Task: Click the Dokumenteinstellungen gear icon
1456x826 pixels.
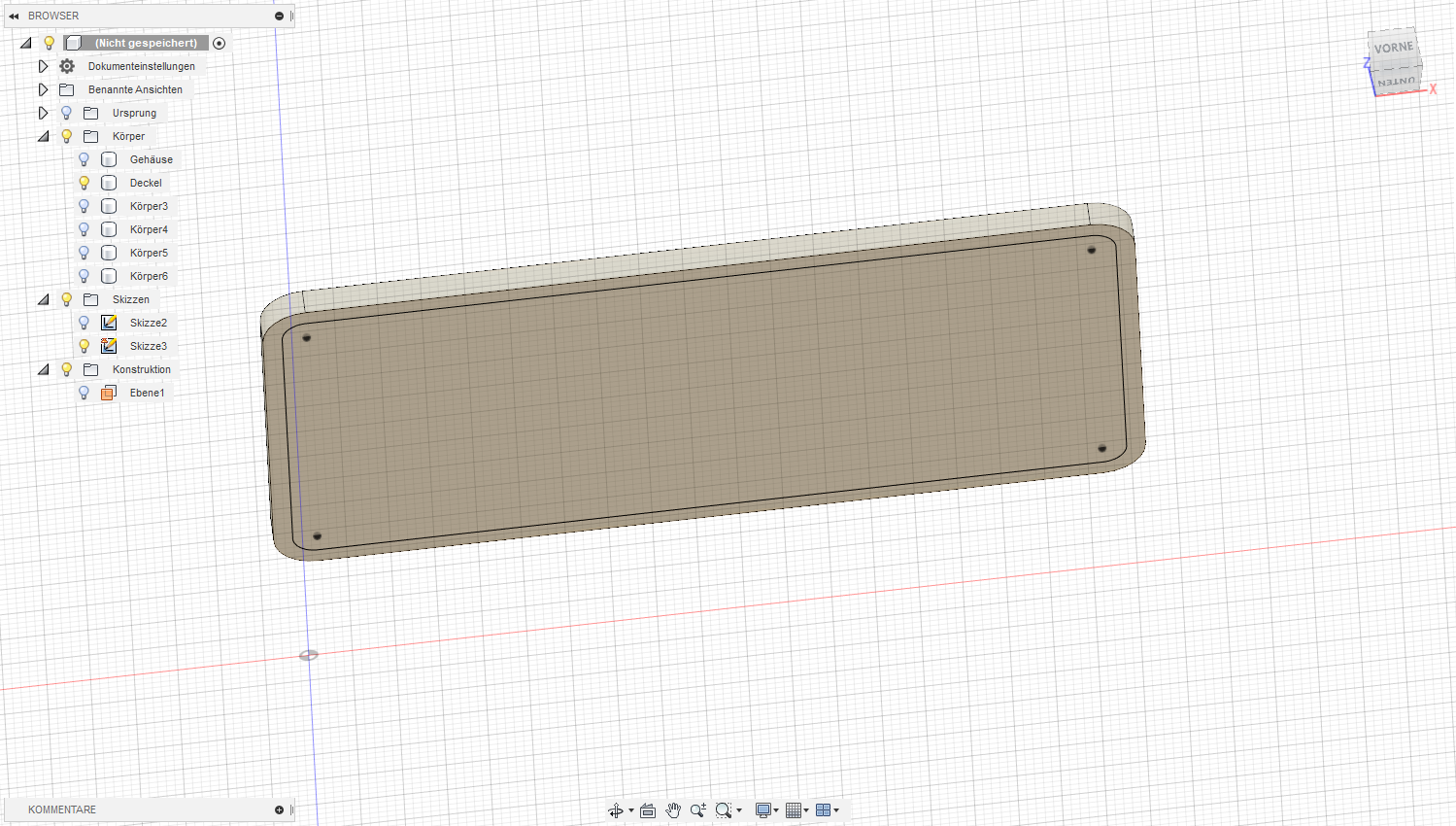Action: [x=67, y=66]
